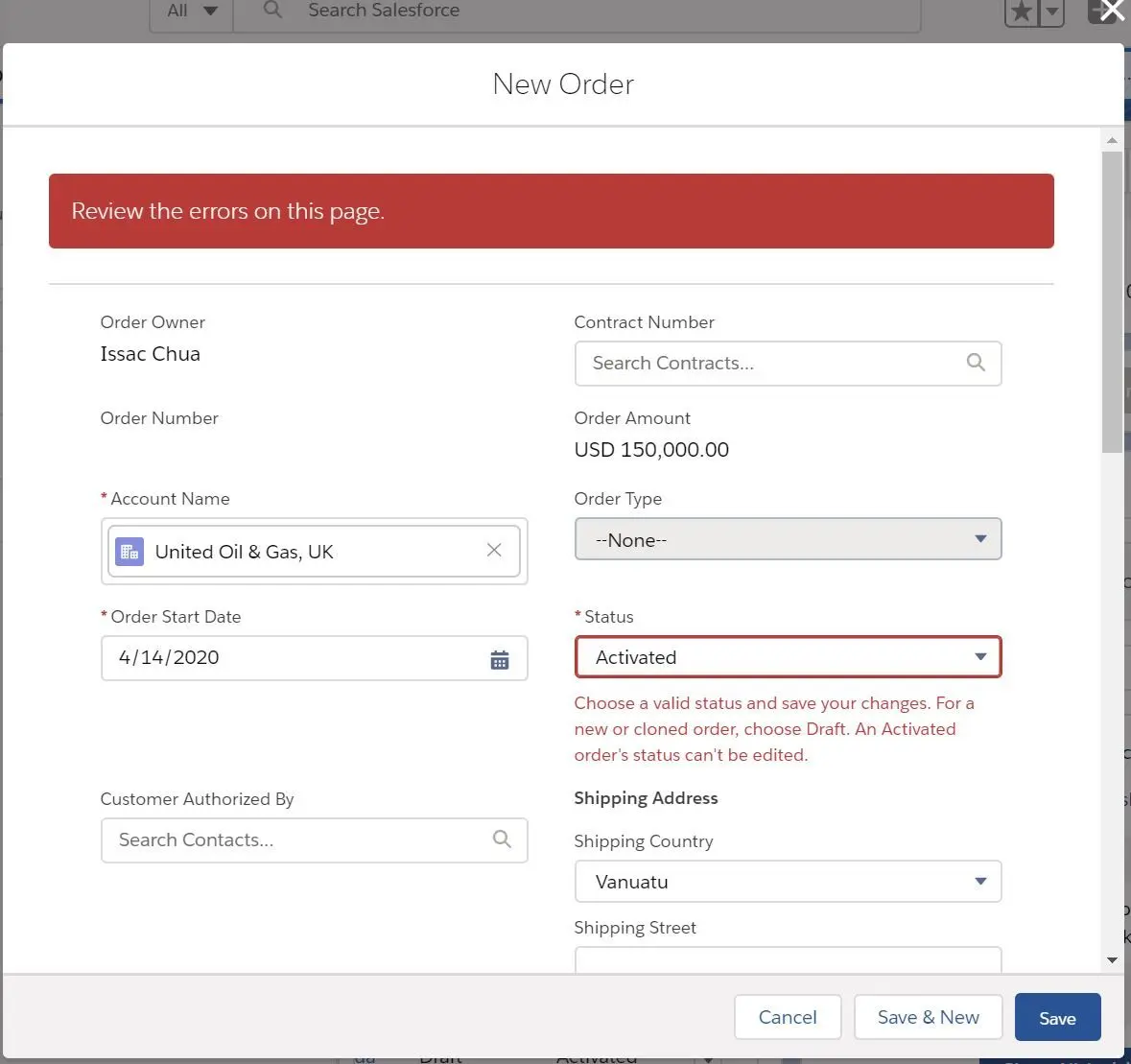
Task: Close the New Order dialog with X
Action: (1112, 11)
